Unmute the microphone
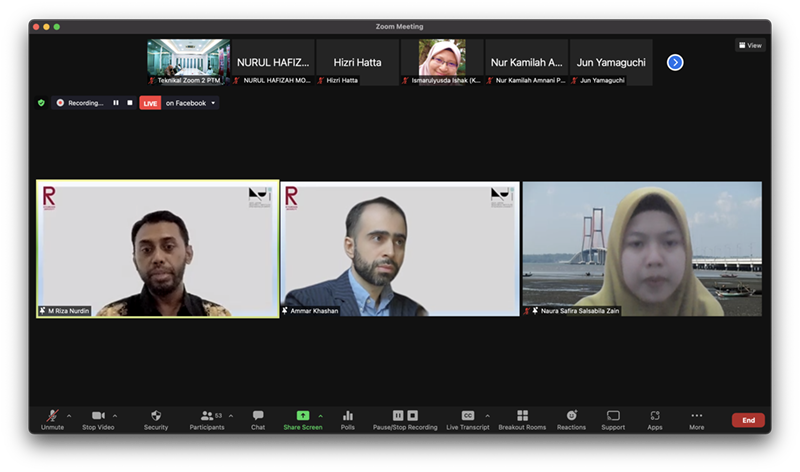The image size is (800, 472). (52, 417)
